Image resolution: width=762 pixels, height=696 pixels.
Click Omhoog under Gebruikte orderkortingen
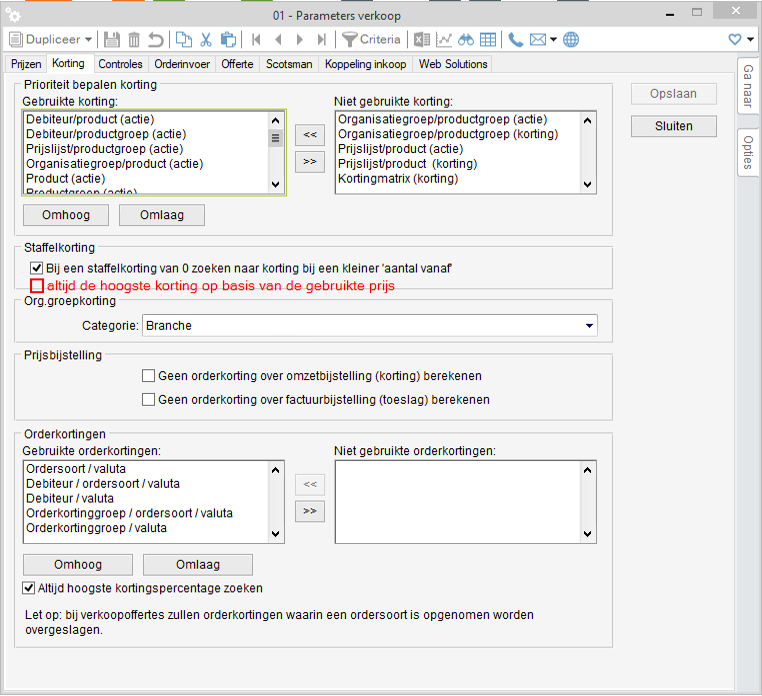pyautogui.click(x=78, y=565)
